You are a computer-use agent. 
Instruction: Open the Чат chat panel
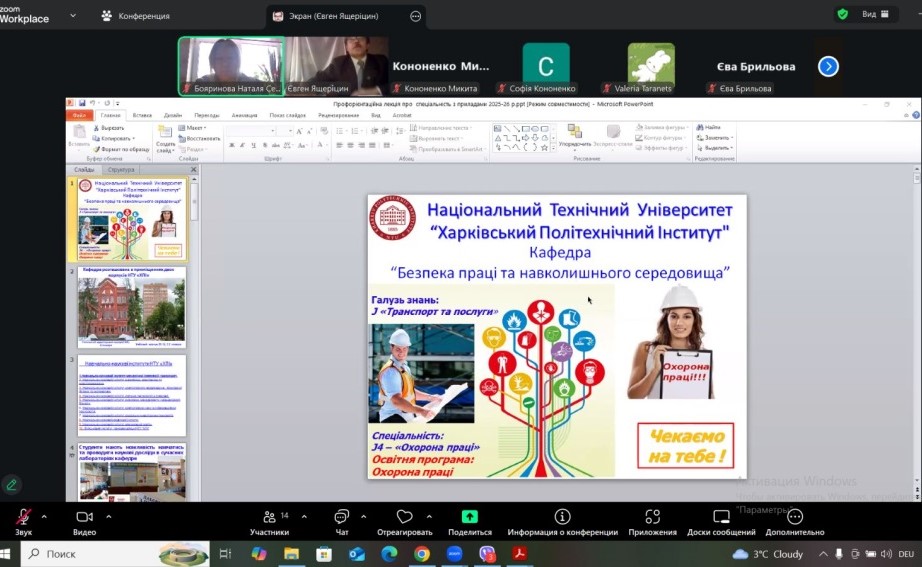coord(341,517)
